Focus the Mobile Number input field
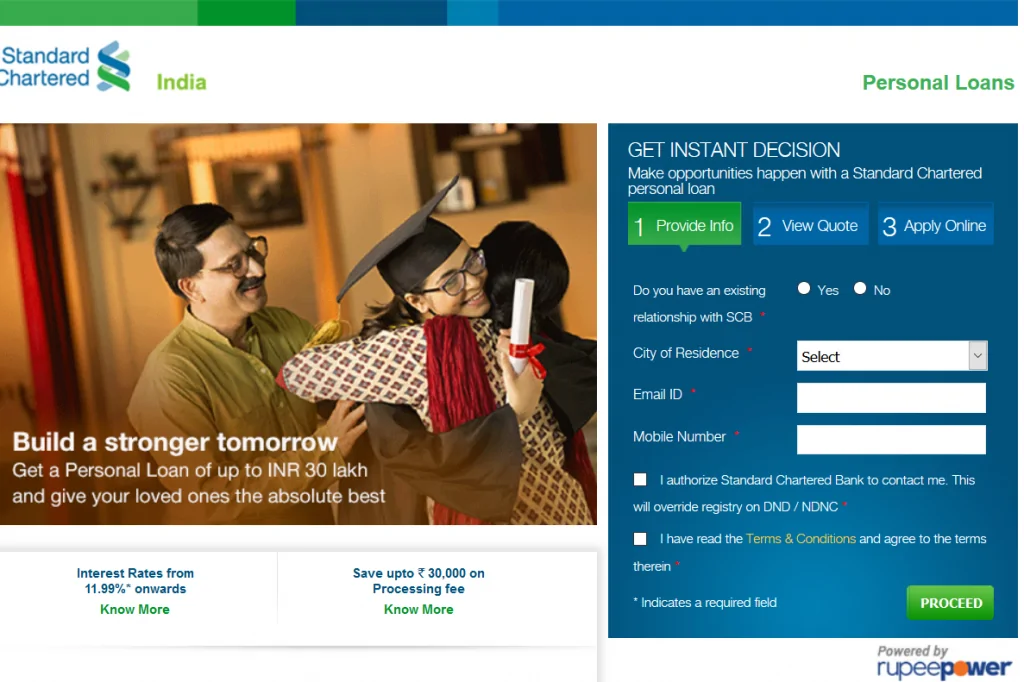 click(891, 440)
